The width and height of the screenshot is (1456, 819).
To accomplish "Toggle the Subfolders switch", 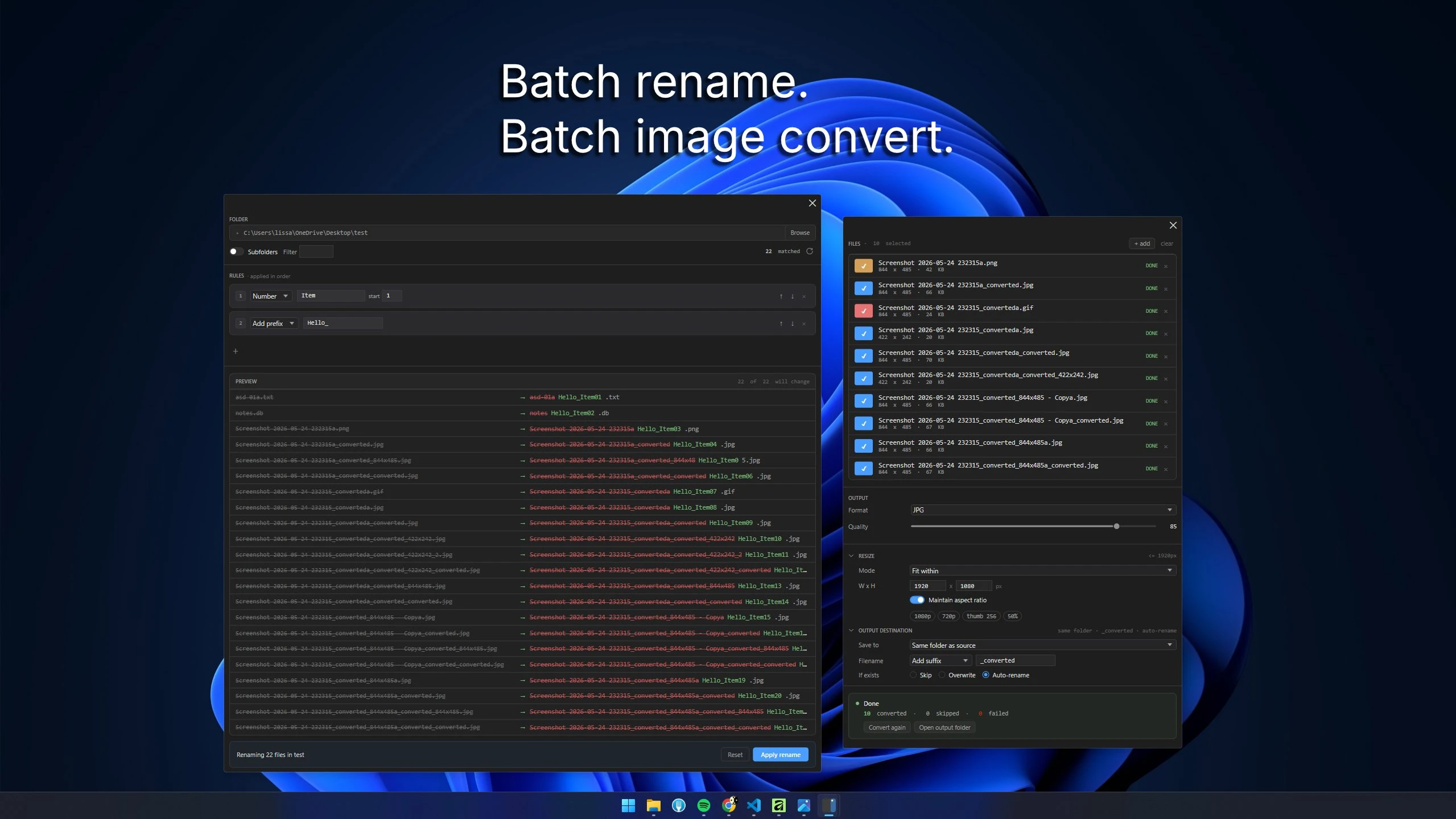I will (x=236, y=251).
